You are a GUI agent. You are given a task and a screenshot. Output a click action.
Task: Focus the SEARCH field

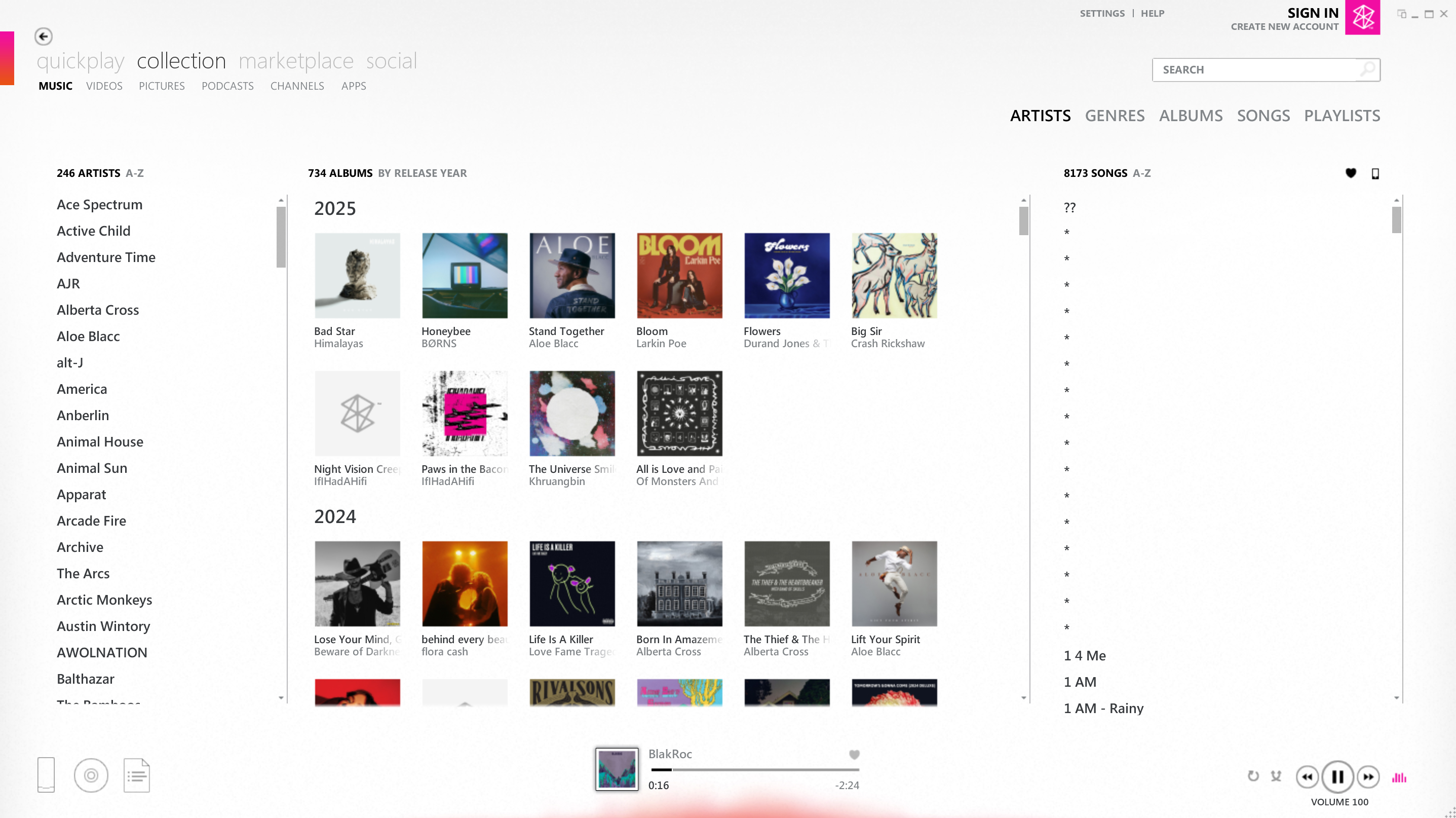[x=1266, y=69]
